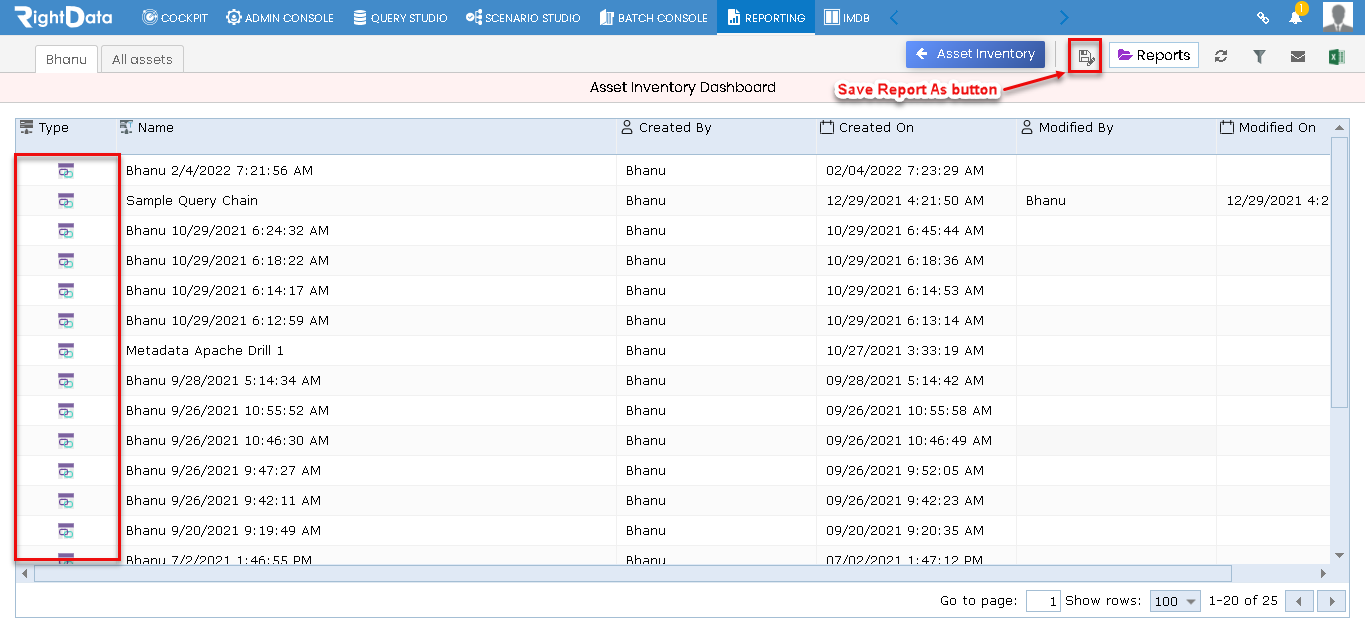Sort by the Created On column header
This screenshot has width=1365, height=618.
pos(876,128)
